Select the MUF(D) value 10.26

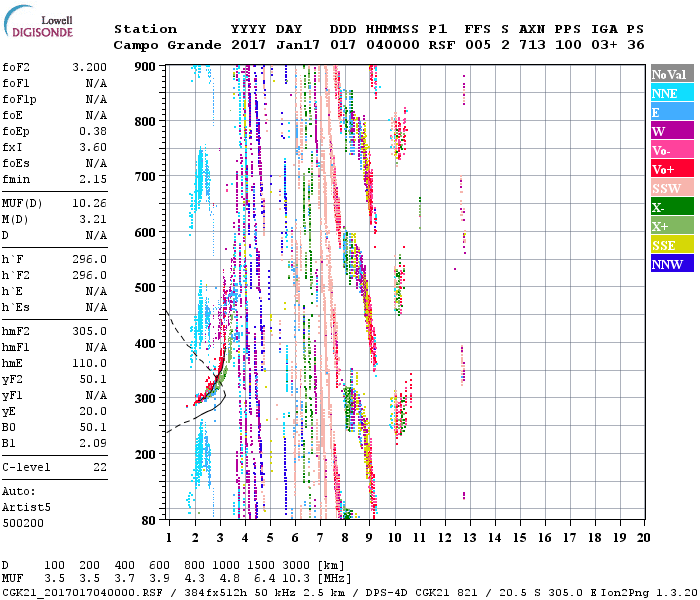[x=90, y=203]
